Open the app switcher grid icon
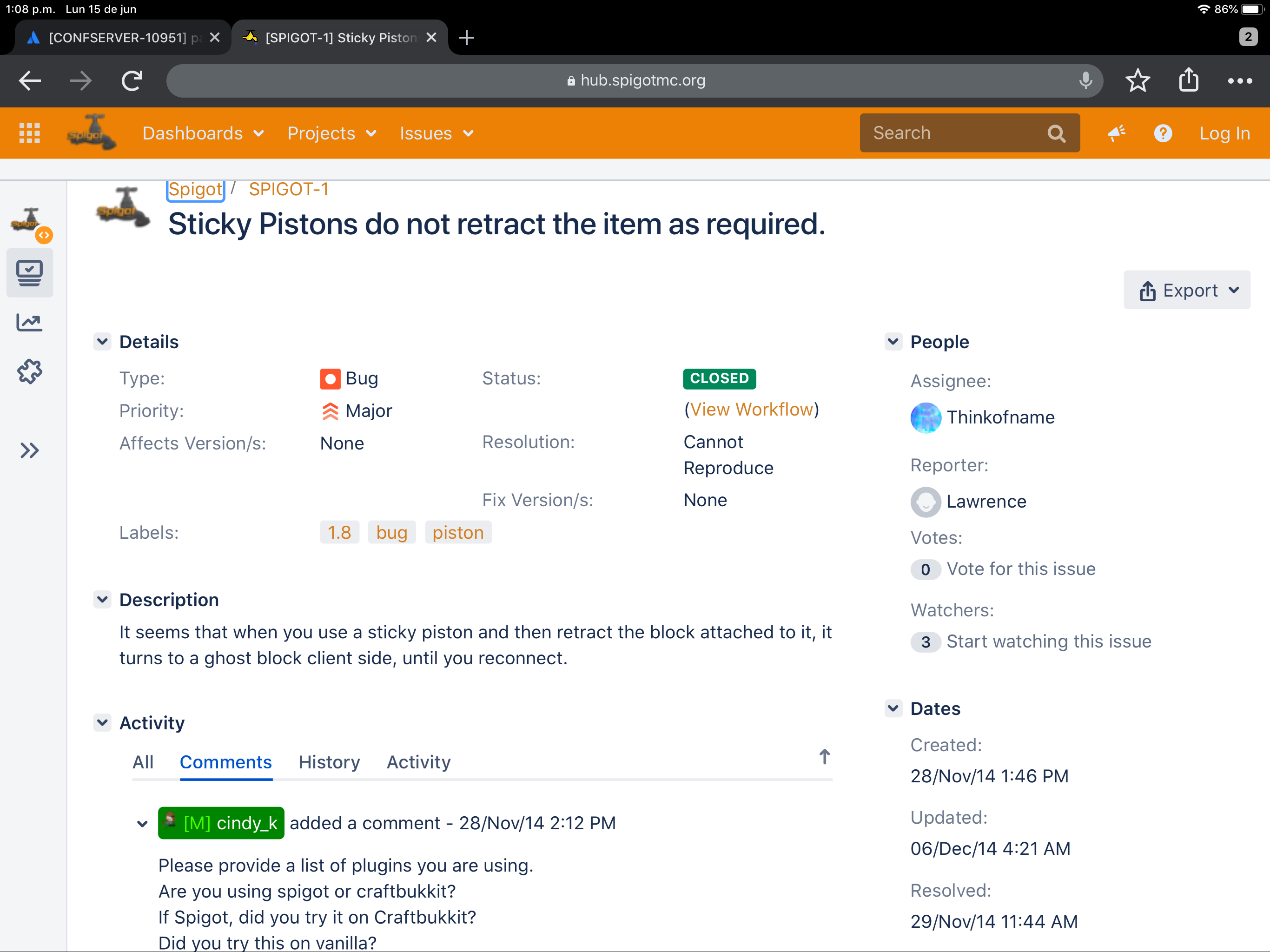The image size is (1270, 952). (x=29, y=133)
